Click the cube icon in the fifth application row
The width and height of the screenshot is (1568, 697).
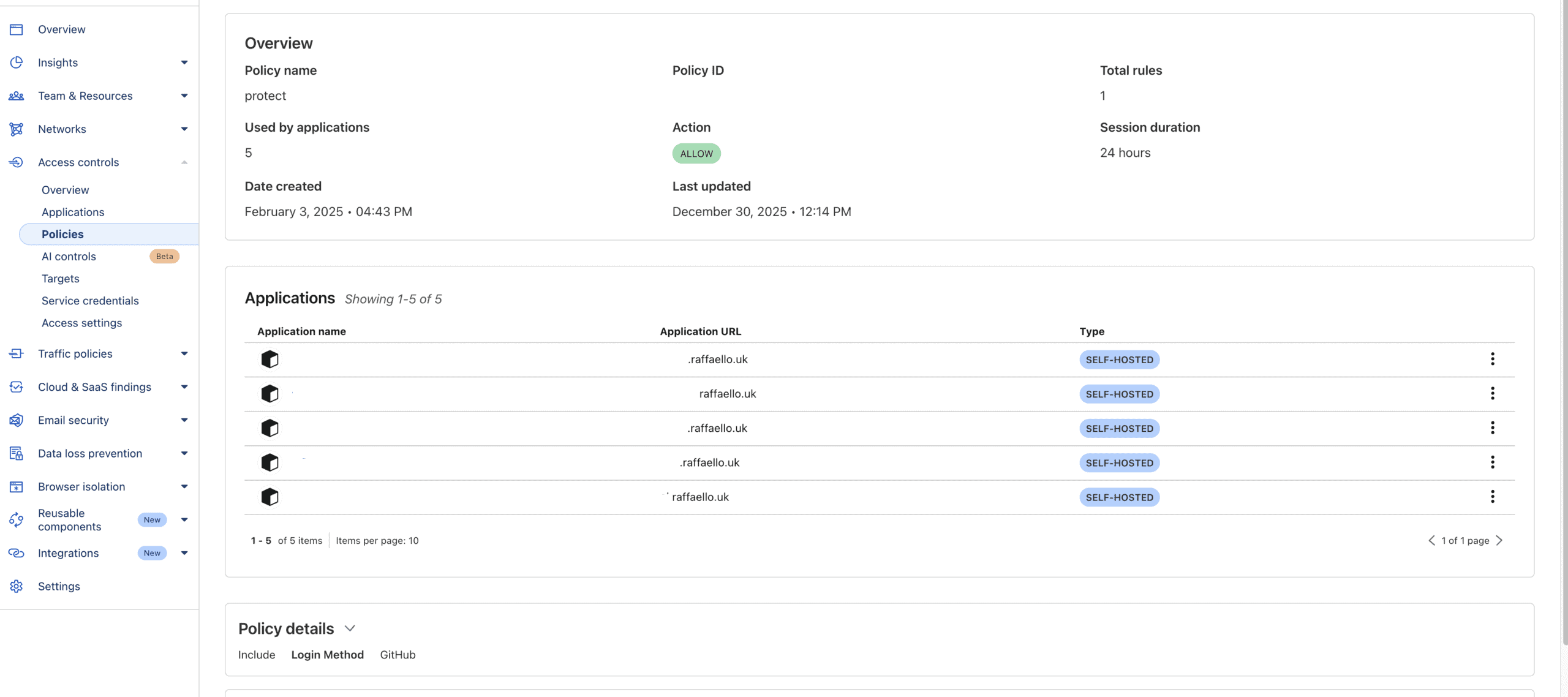269,497
